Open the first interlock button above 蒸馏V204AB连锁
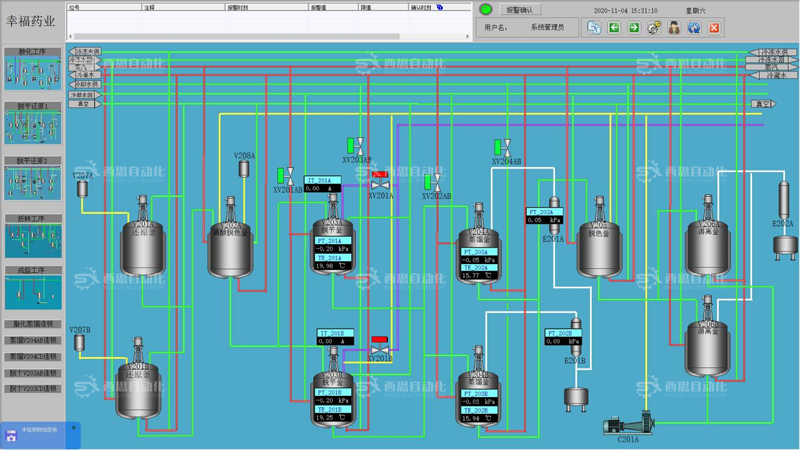This screenshot has width=800, height=450. point(33,324)
